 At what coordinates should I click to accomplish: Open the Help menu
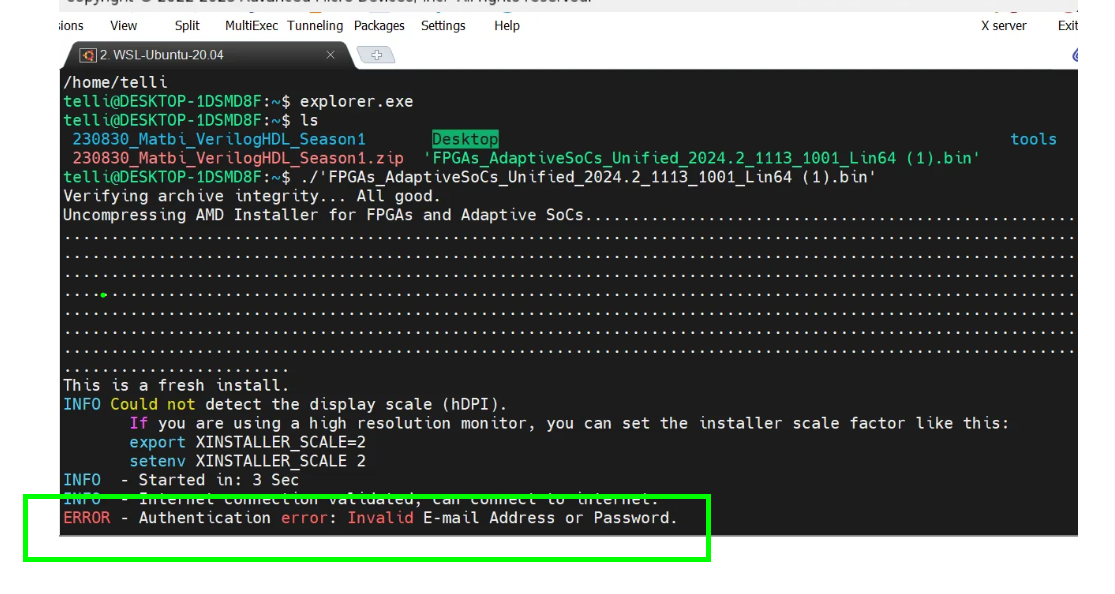507,26
